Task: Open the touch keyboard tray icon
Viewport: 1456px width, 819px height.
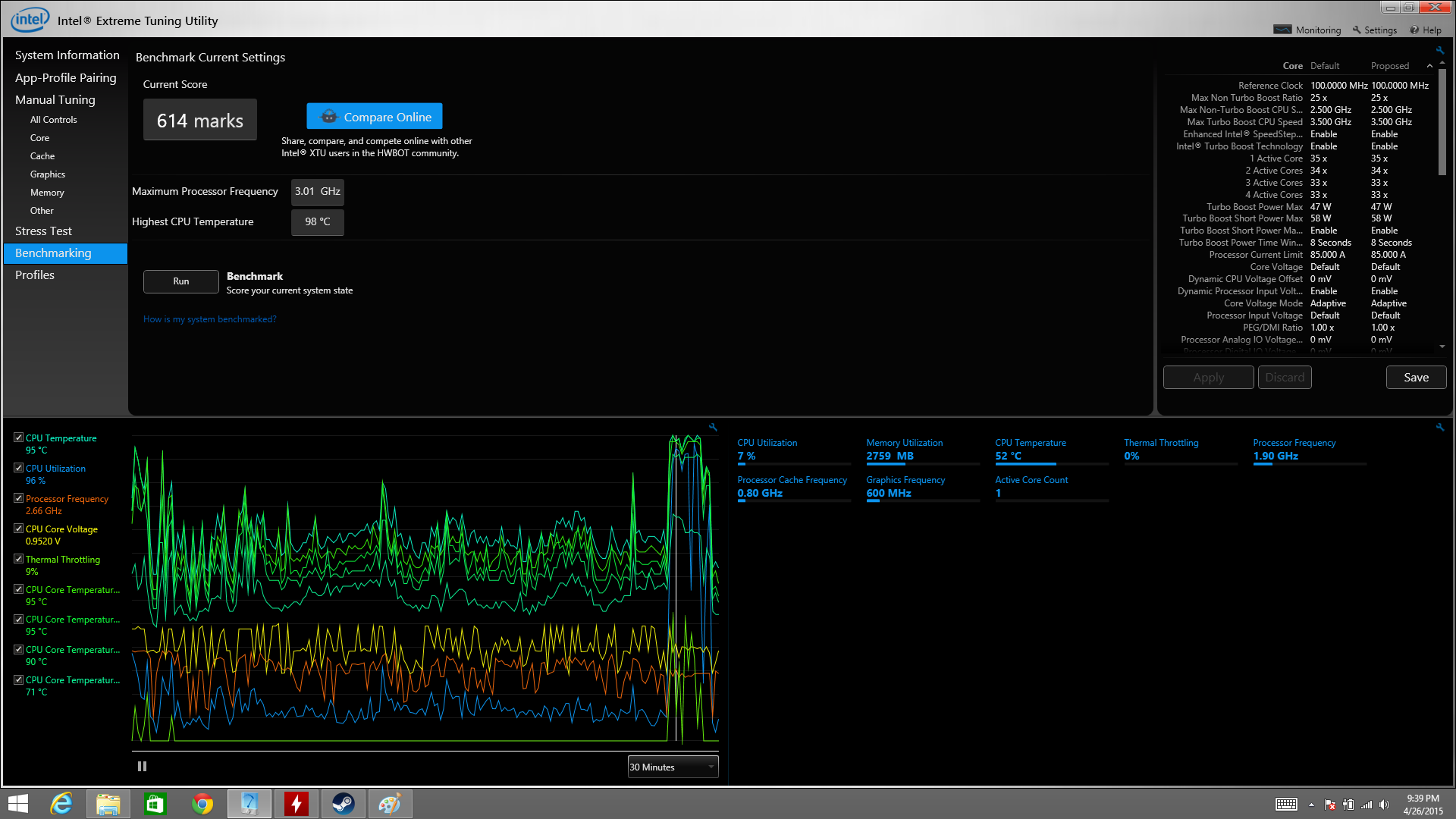Action: click(1286, 805)
